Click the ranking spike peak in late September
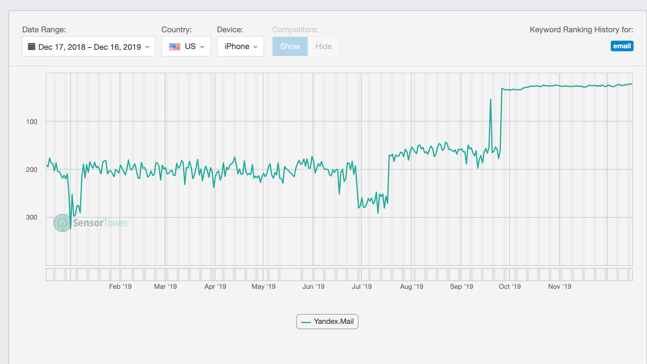647x364 pixels. pos(491,99)
